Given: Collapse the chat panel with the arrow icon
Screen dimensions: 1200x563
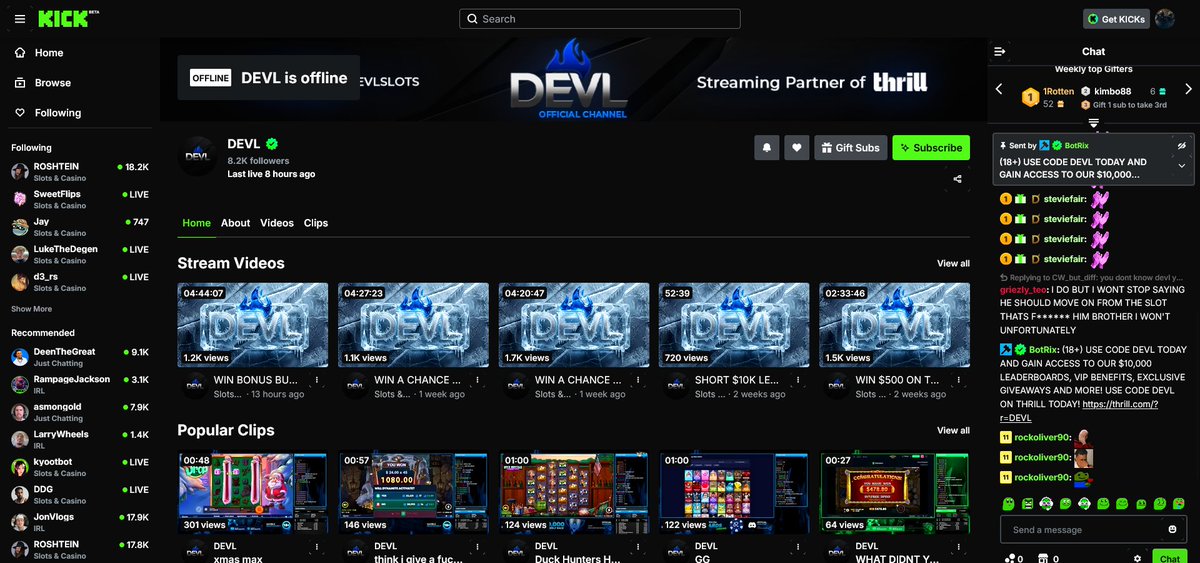Looking at the screenshot, I should pyautogui.click(x=999, y=51).
